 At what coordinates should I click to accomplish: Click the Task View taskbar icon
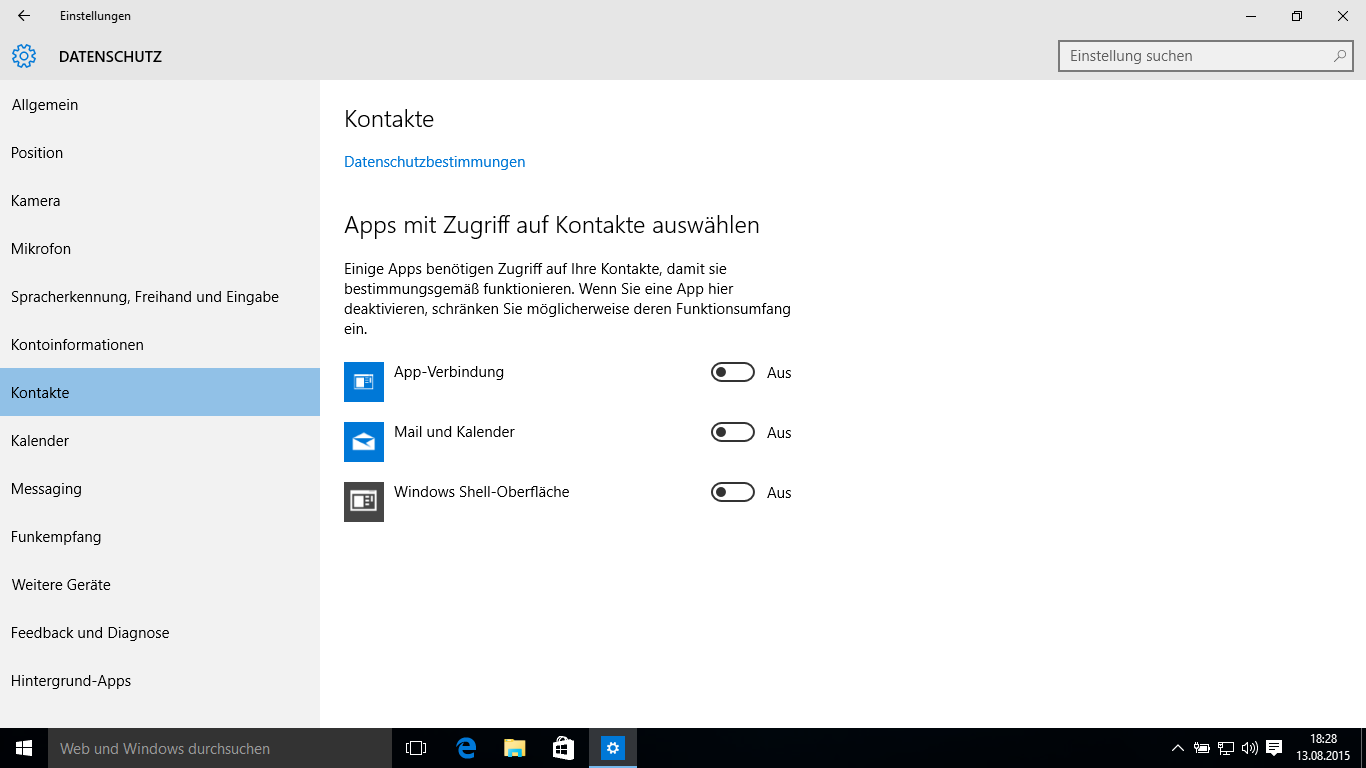pyautogui.click(x=416, y=748)
